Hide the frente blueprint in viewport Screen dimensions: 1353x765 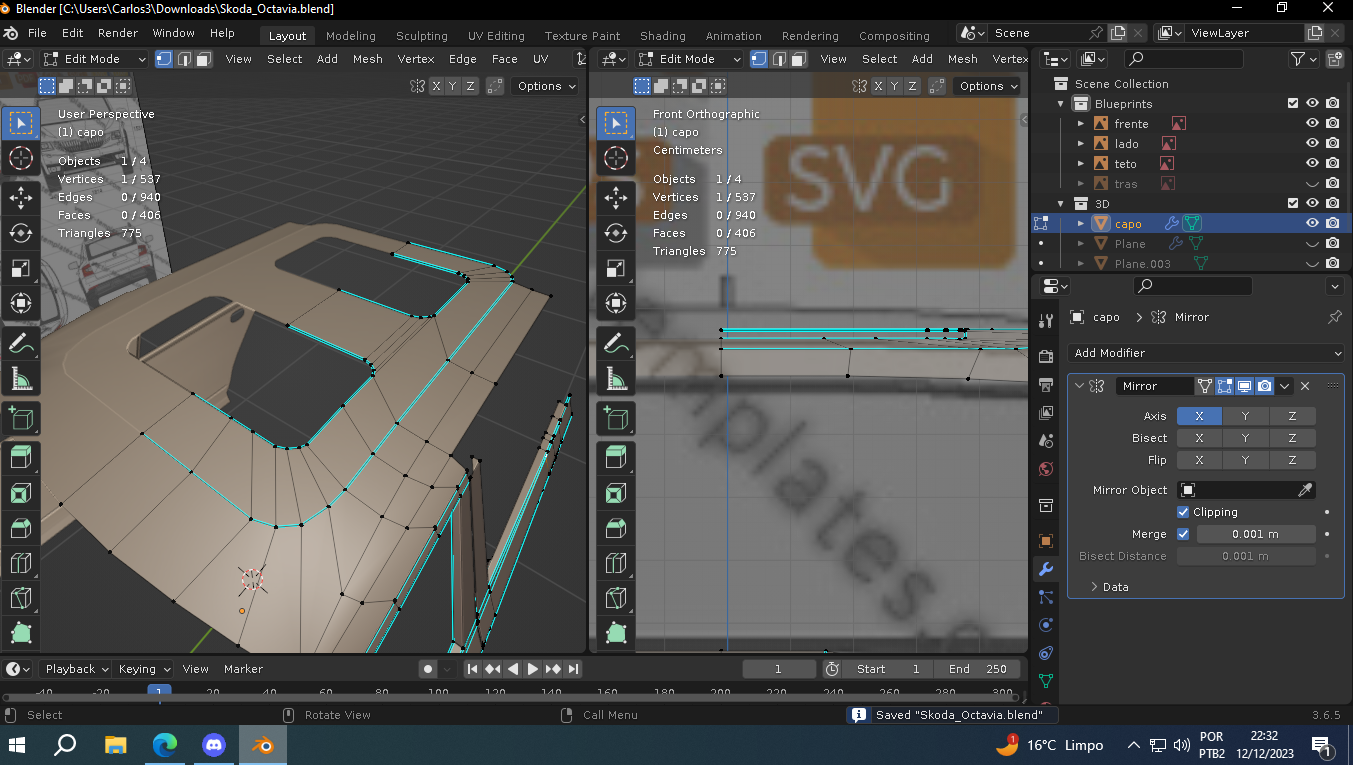(1312, 123)
